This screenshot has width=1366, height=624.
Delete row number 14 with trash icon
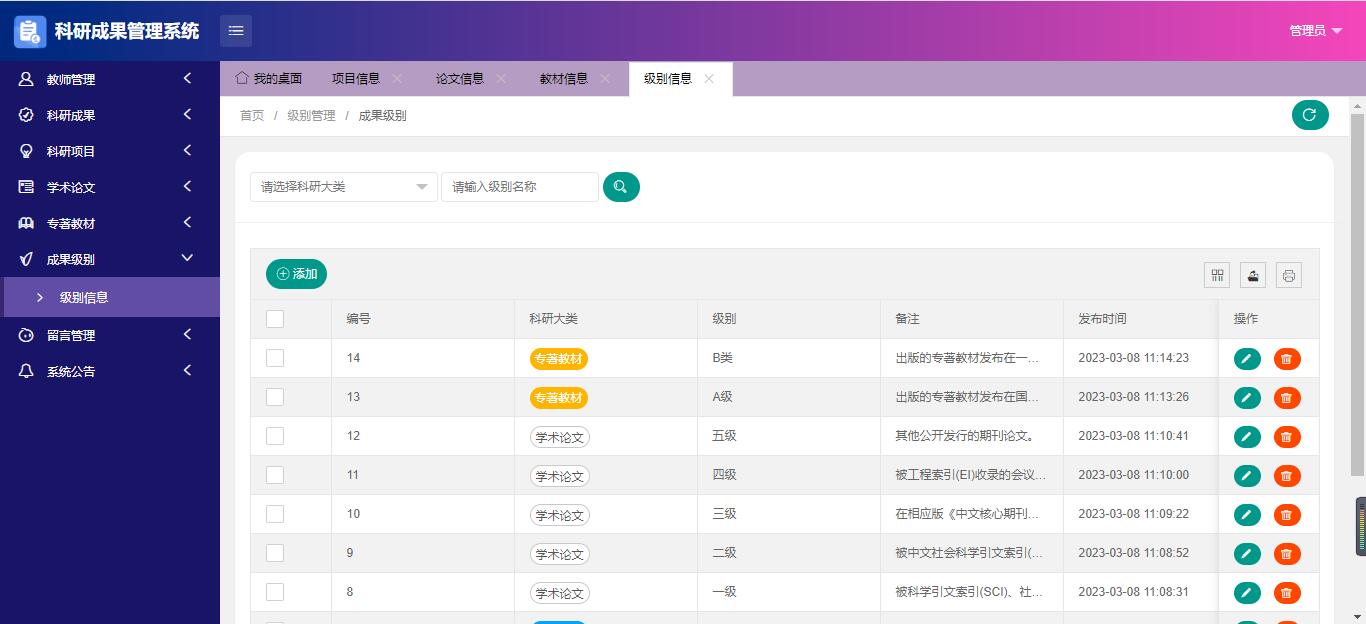(1287, 359)
